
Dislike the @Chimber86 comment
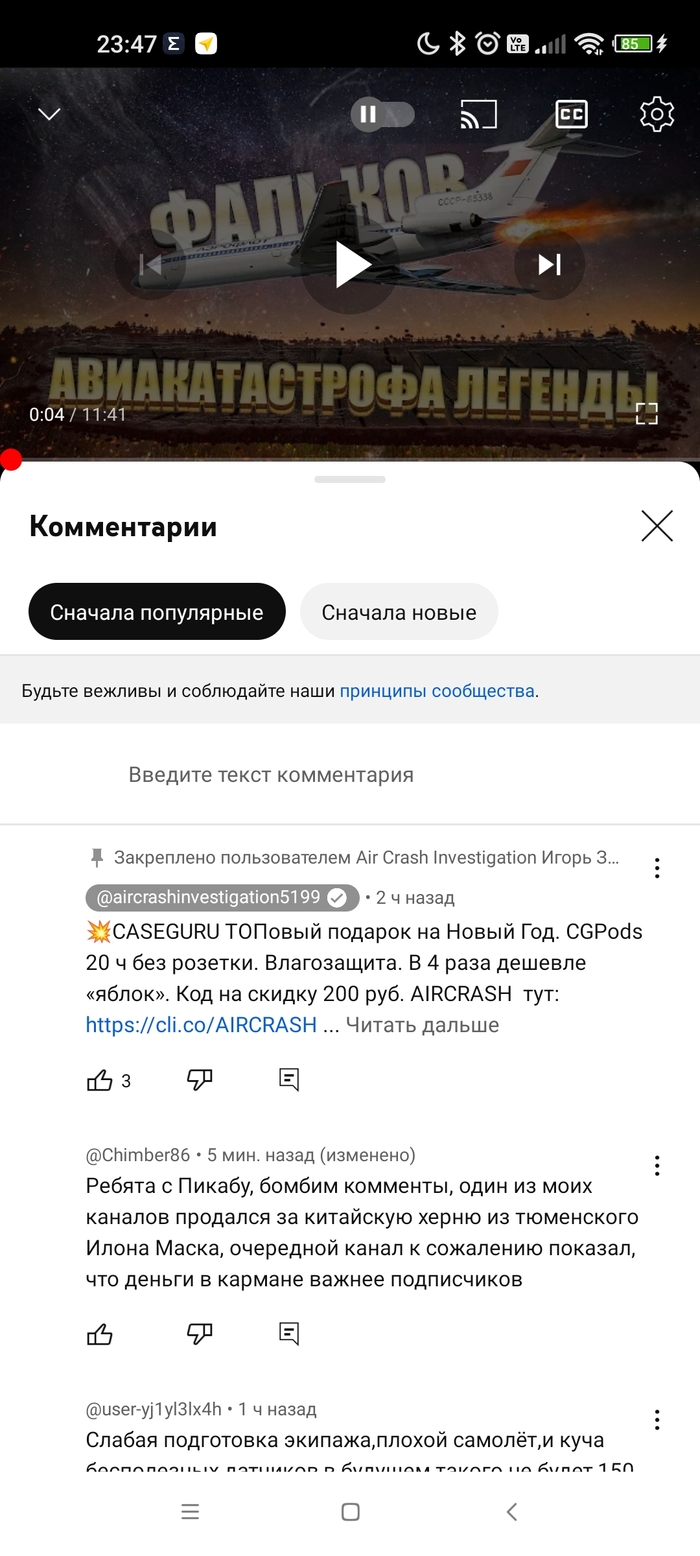coord(200,1334)
